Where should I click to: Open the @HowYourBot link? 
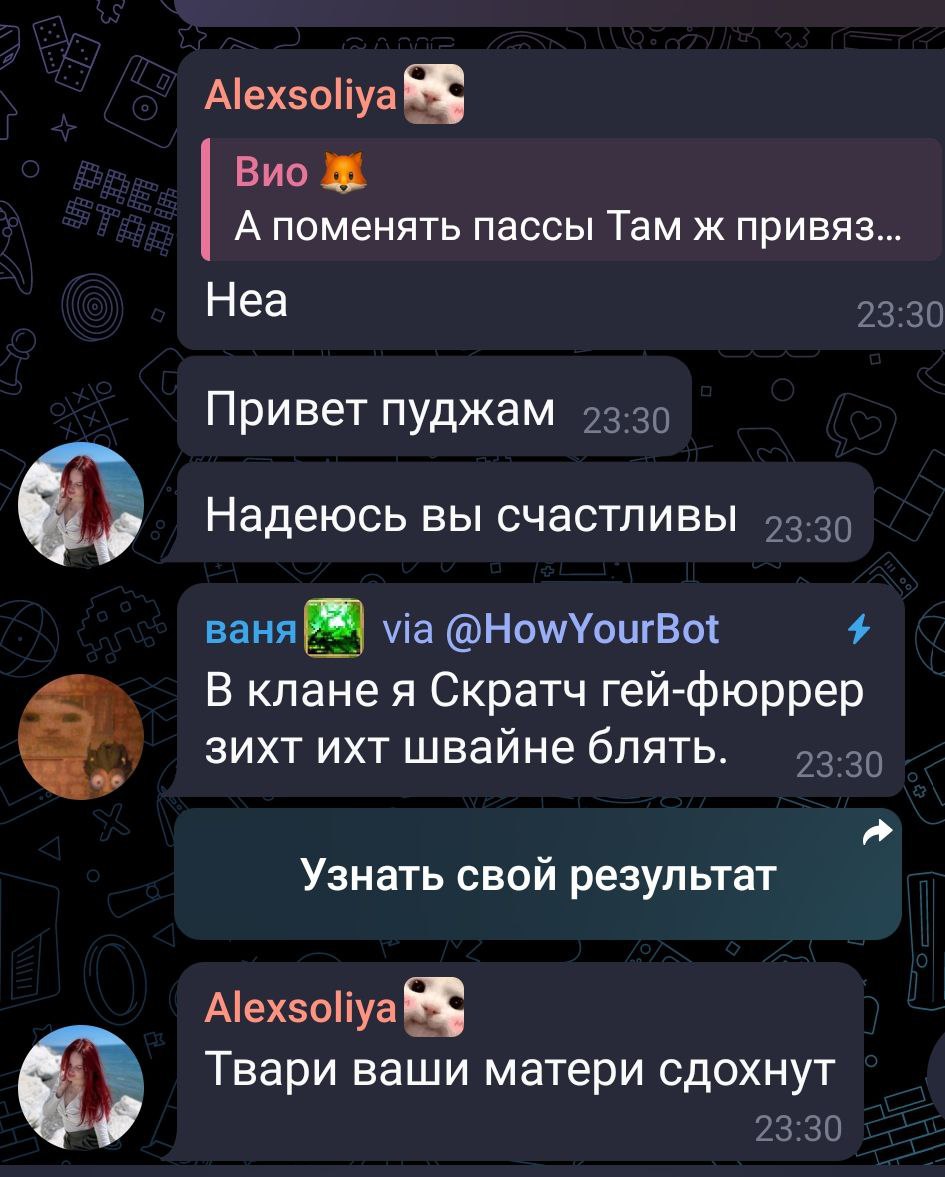click(x=582, y=629)
